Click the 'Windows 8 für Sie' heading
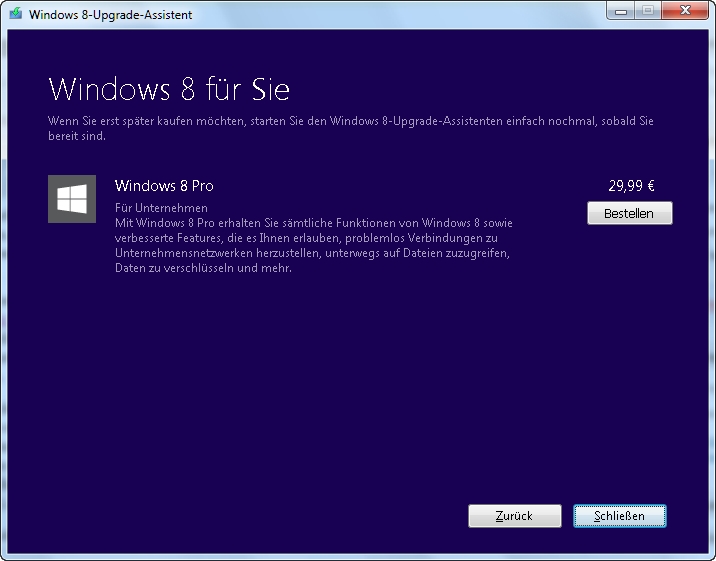This screenshot has height=561, width=716. click(x=169, y=89)
